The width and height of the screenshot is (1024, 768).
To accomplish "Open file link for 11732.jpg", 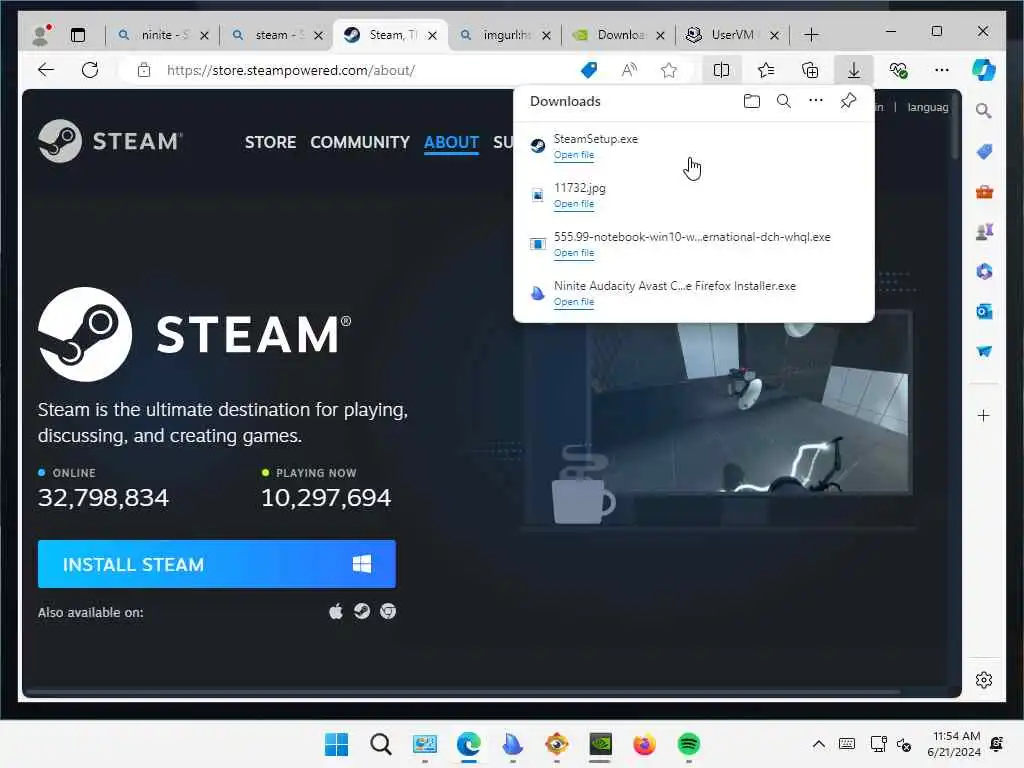I will click(573, 204).
